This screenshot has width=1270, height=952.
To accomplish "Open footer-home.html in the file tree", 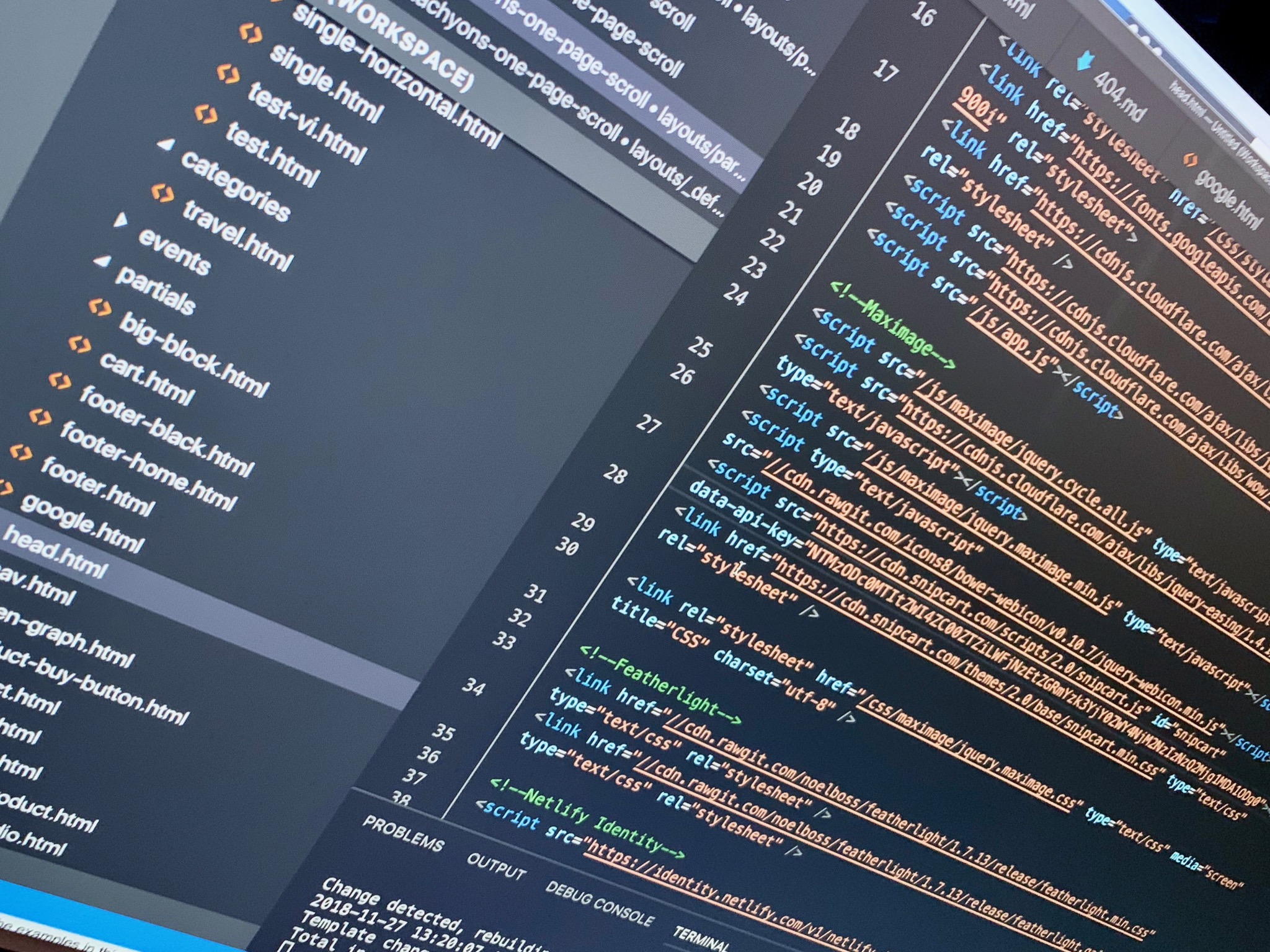I will (x=148, y=465).
